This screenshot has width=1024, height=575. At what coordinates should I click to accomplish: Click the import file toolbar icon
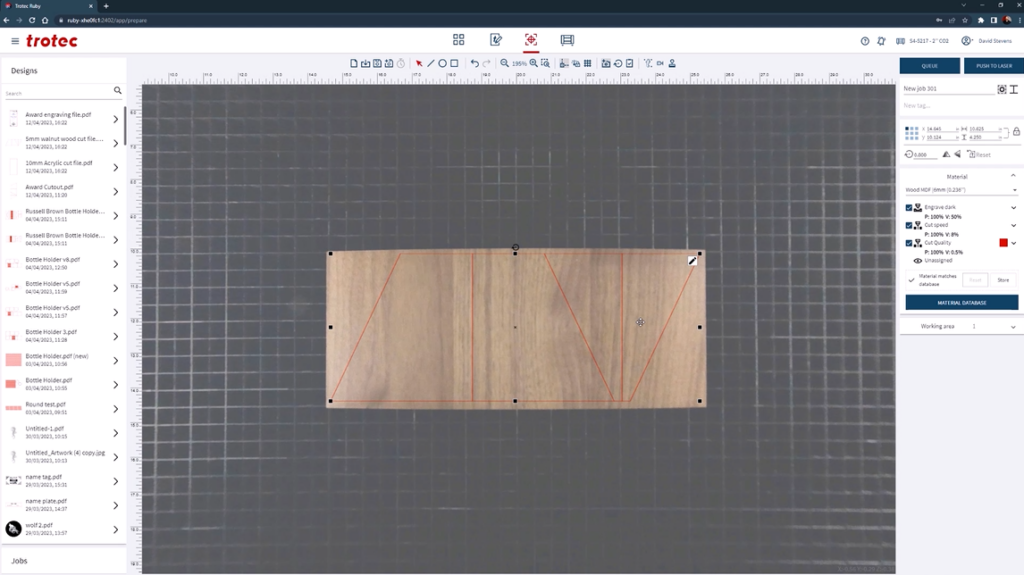pyautogui.click(x=366, y=63)
